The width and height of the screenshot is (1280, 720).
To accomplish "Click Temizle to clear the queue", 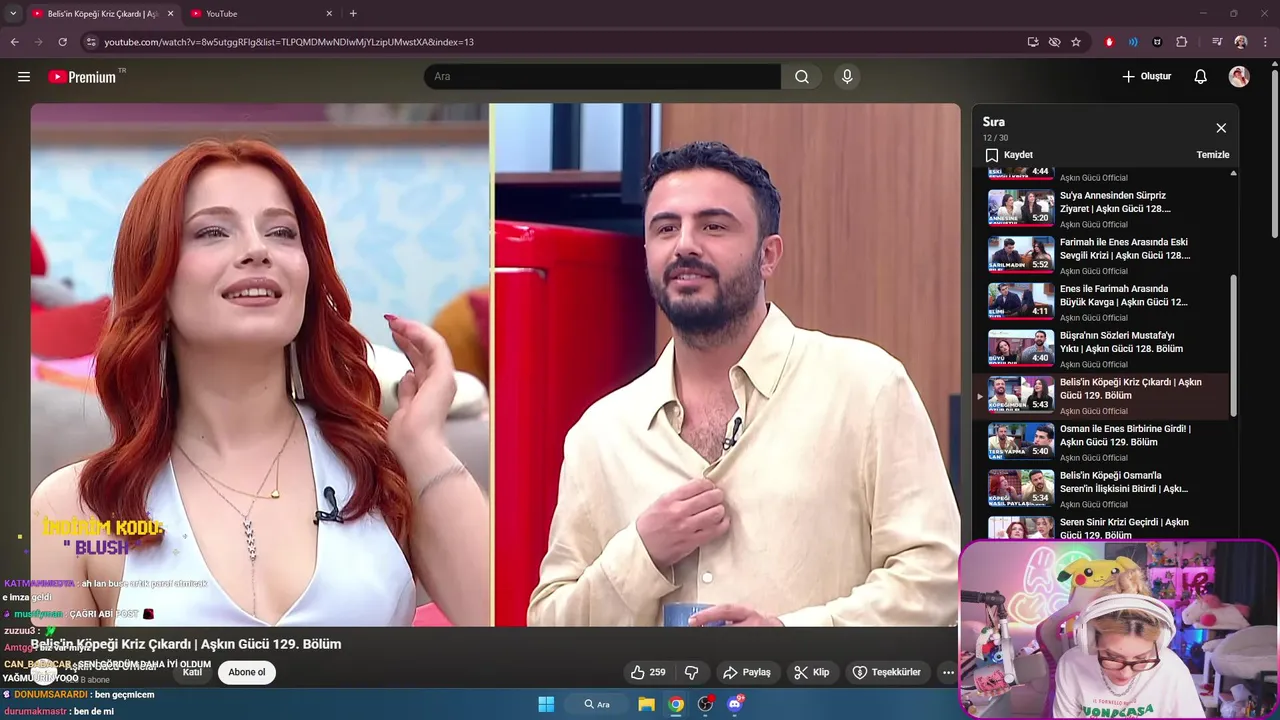I will (1213, 155).
